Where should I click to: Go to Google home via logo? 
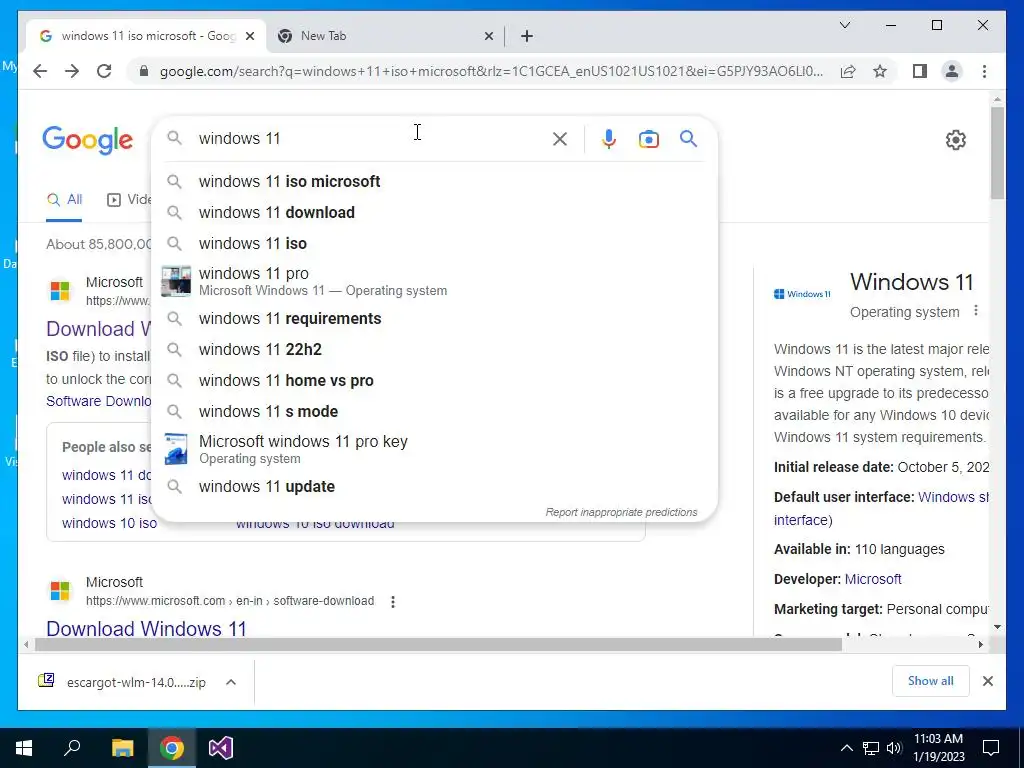click(88, 140)
